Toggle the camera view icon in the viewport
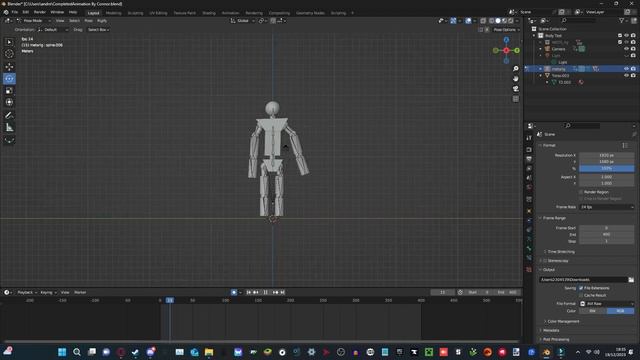This screenshot has width=640, height=360. pos(516,89)
